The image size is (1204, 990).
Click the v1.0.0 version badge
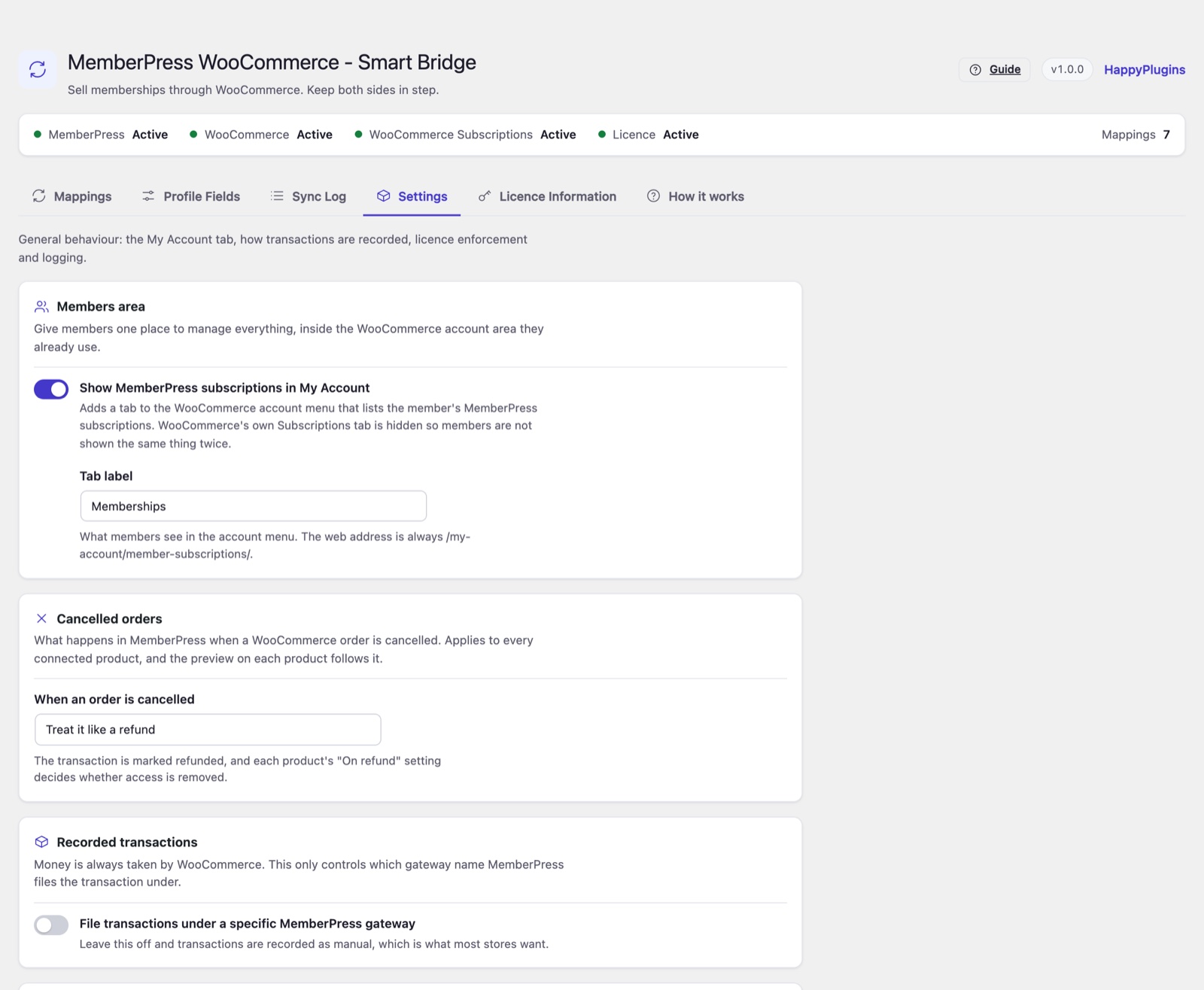pyautogui.click(x=1067, y=69)
